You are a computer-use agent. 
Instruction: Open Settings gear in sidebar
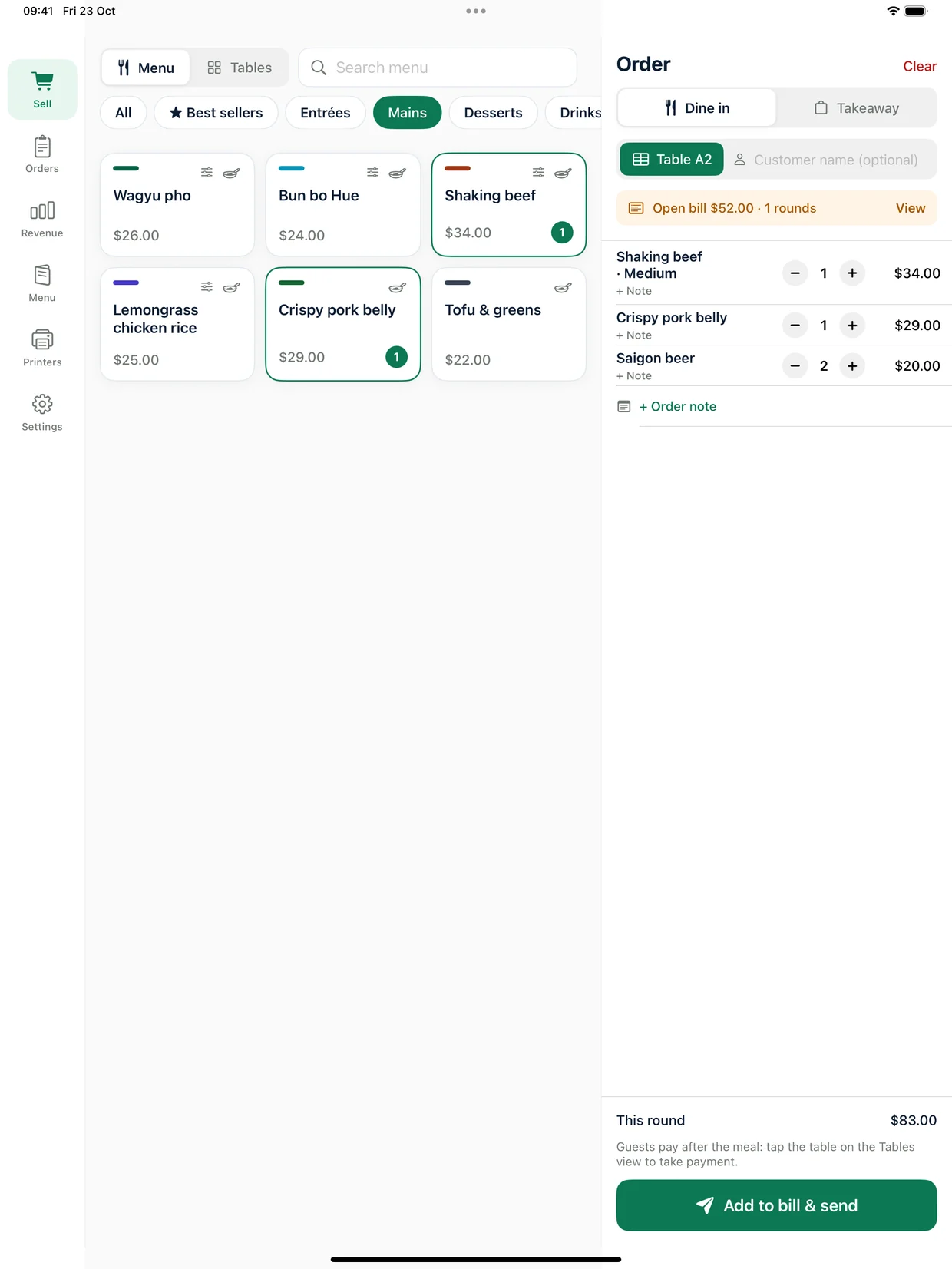(x=42, y=412)
